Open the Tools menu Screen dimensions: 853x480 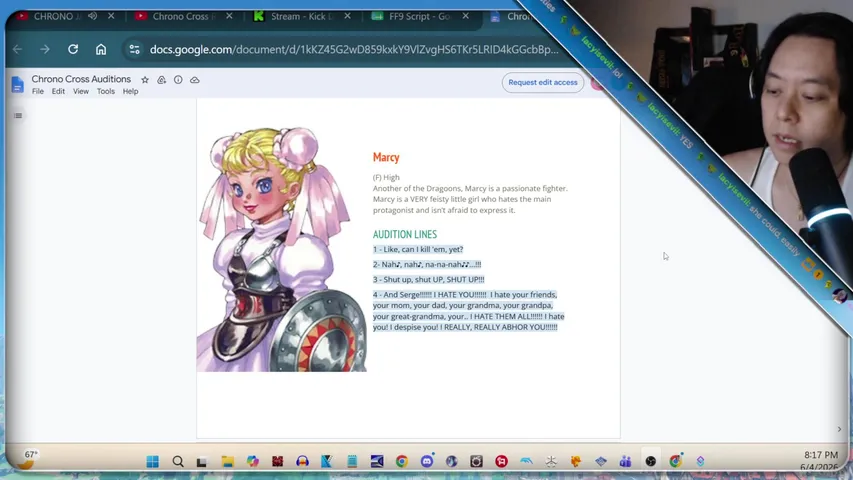pyautogui.click(x=106, y=91)
